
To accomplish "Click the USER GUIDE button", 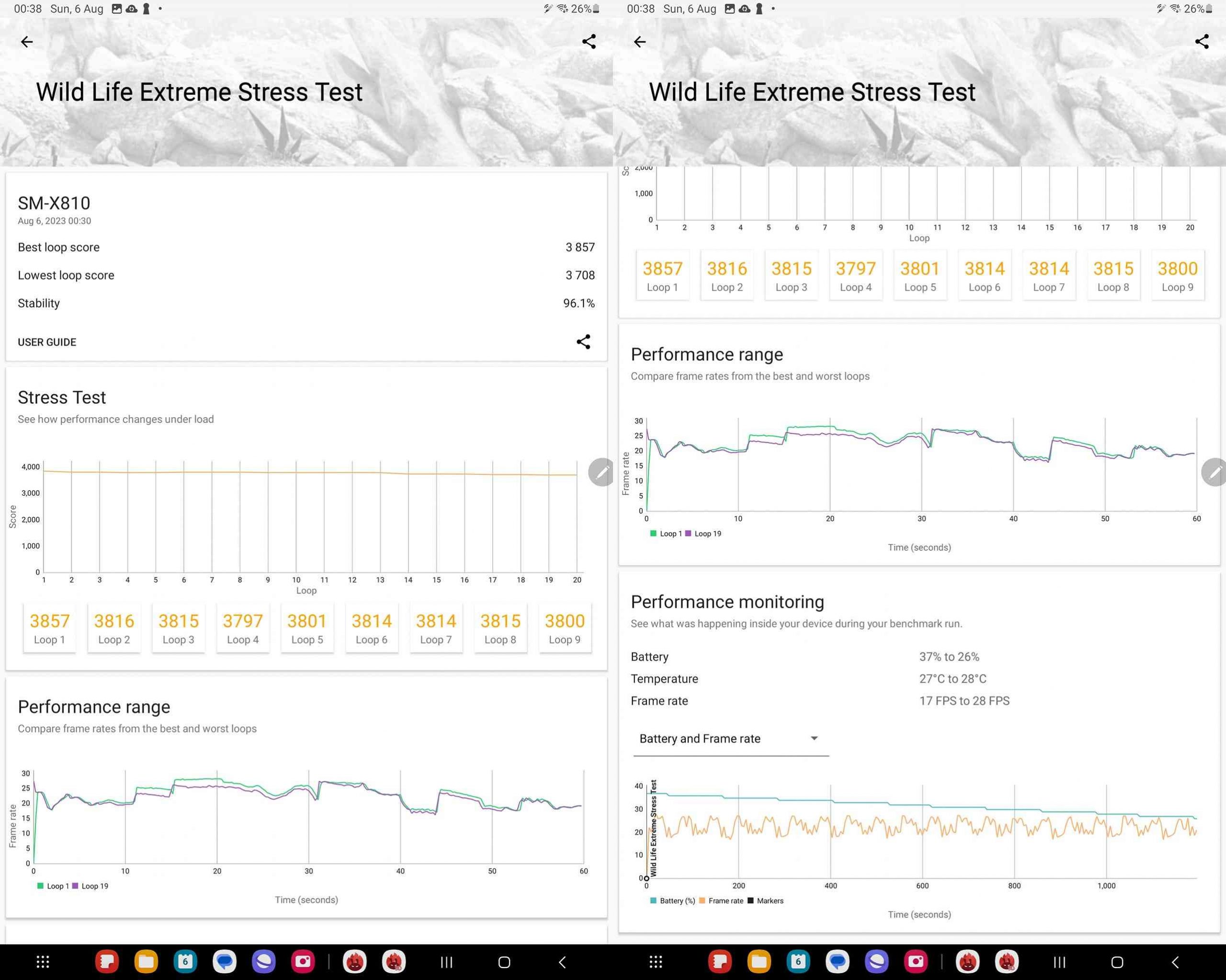I will 47,343.
